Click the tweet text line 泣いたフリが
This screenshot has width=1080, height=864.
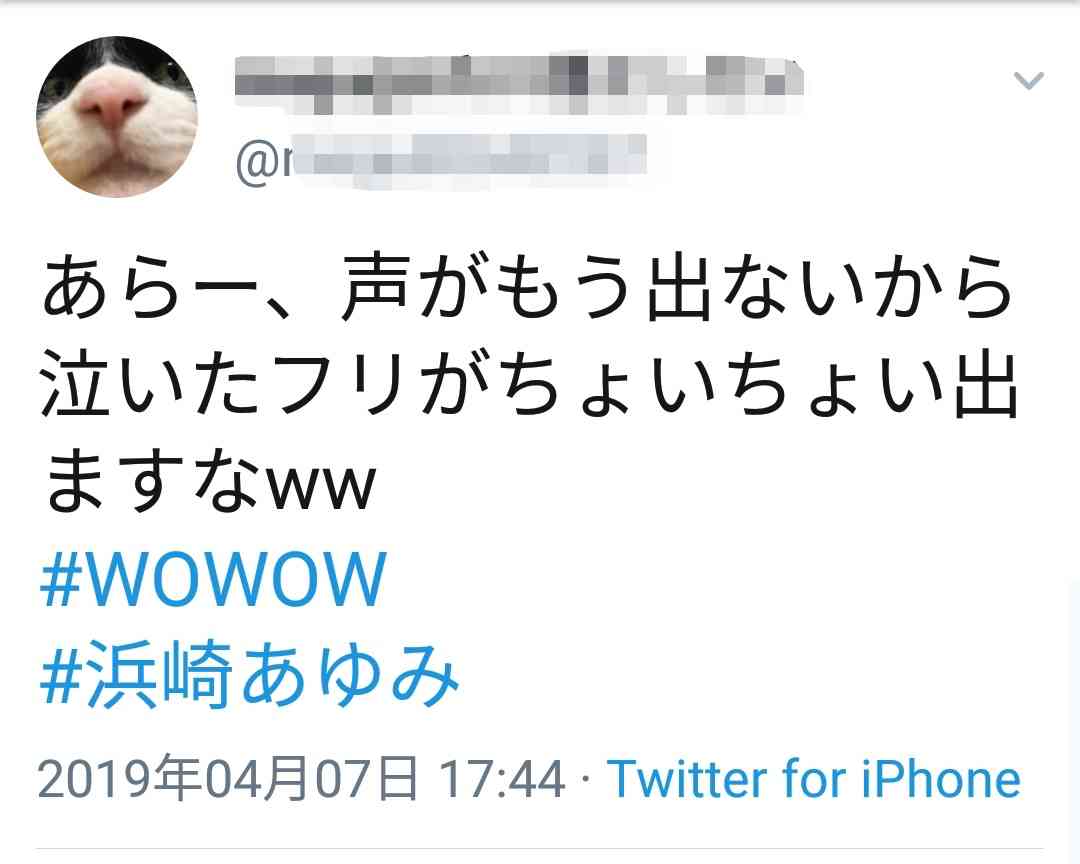coord(528,384)
